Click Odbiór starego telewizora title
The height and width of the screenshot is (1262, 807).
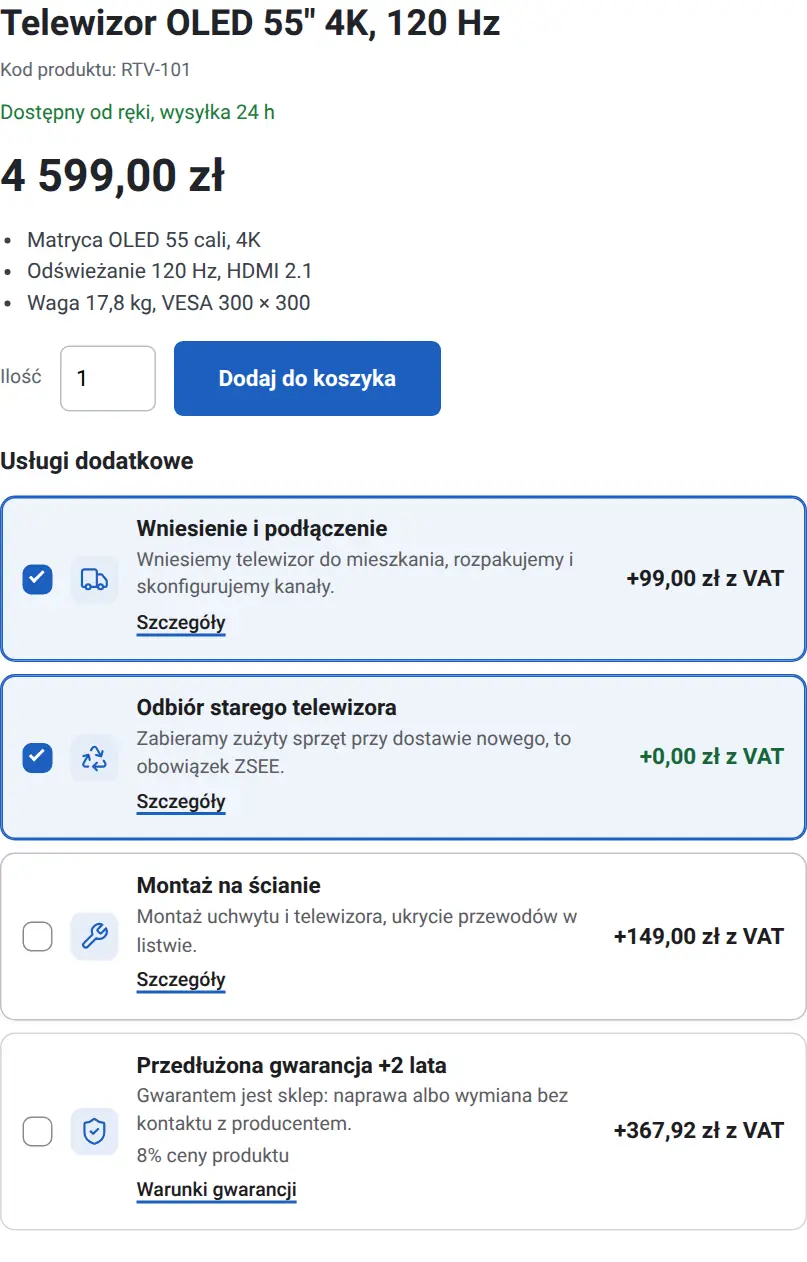point(267,707)
